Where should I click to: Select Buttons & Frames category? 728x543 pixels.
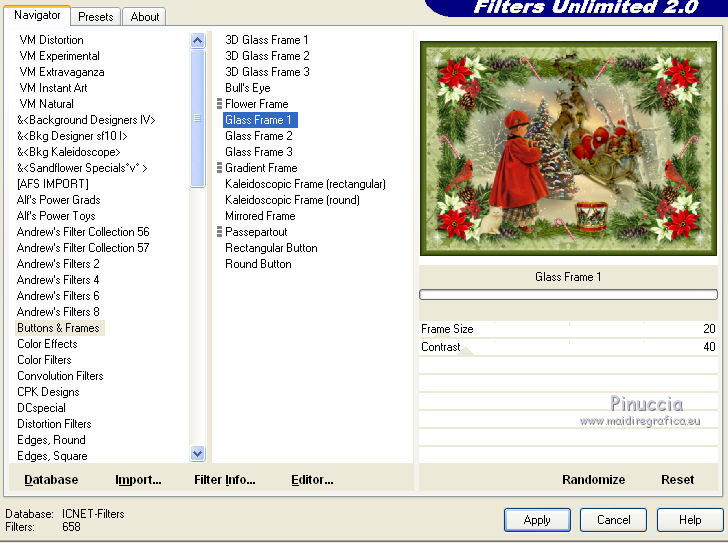click(58, 328)
